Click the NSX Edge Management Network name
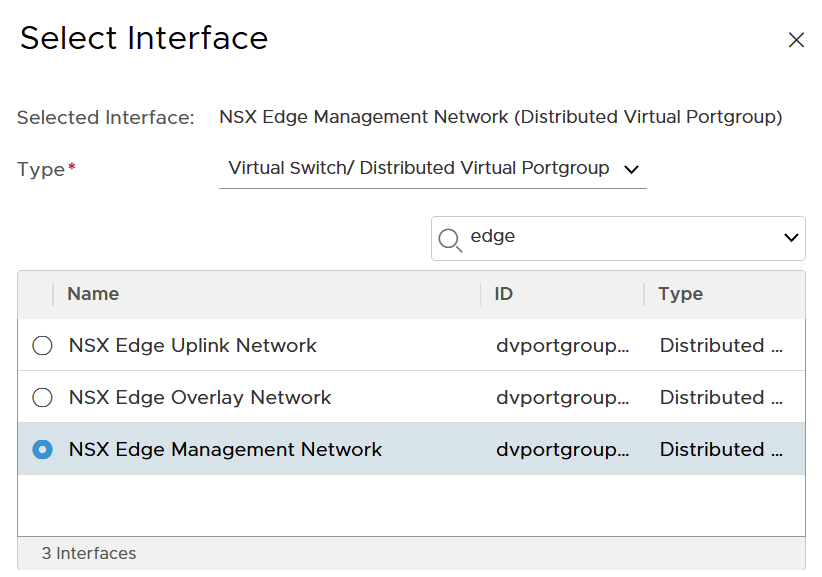 click(x=225, y=450)
